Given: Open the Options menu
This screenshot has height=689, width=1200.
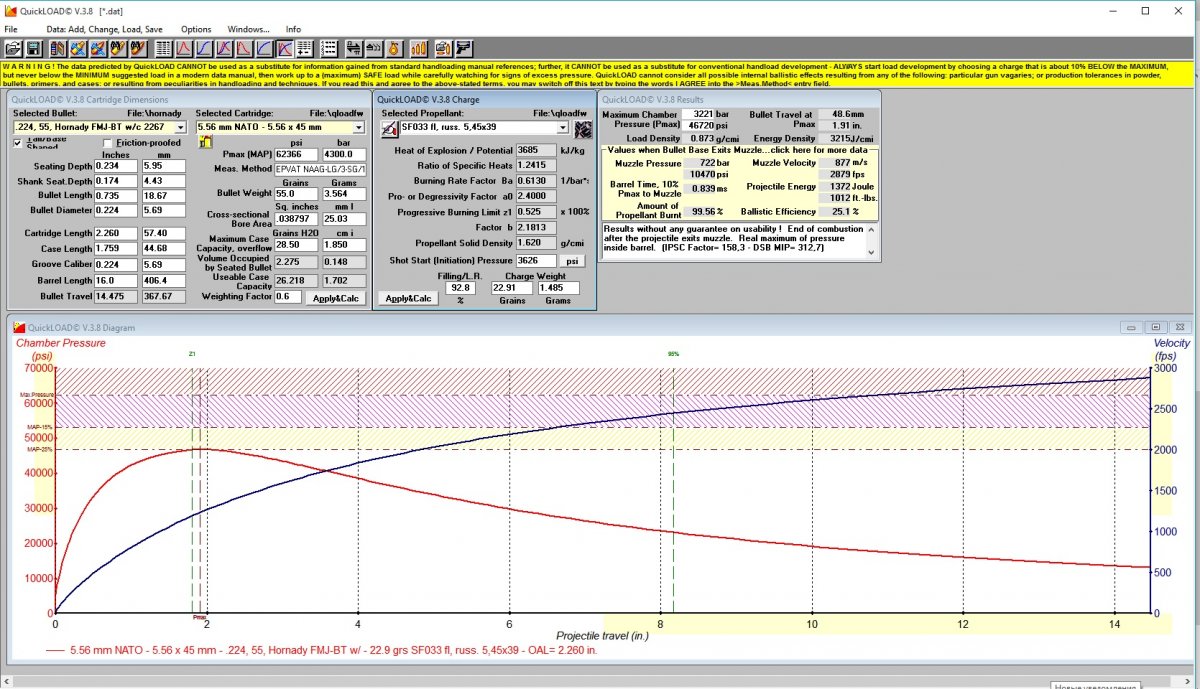Looking at the screenshot, I should click(x=196, y=29).
